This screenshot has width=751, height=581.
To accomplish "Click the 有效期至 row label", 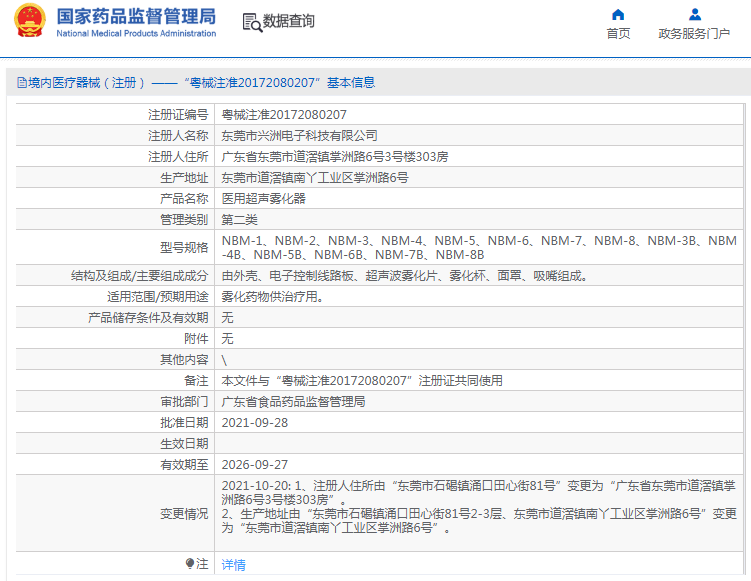I will (x=184, y=465).
